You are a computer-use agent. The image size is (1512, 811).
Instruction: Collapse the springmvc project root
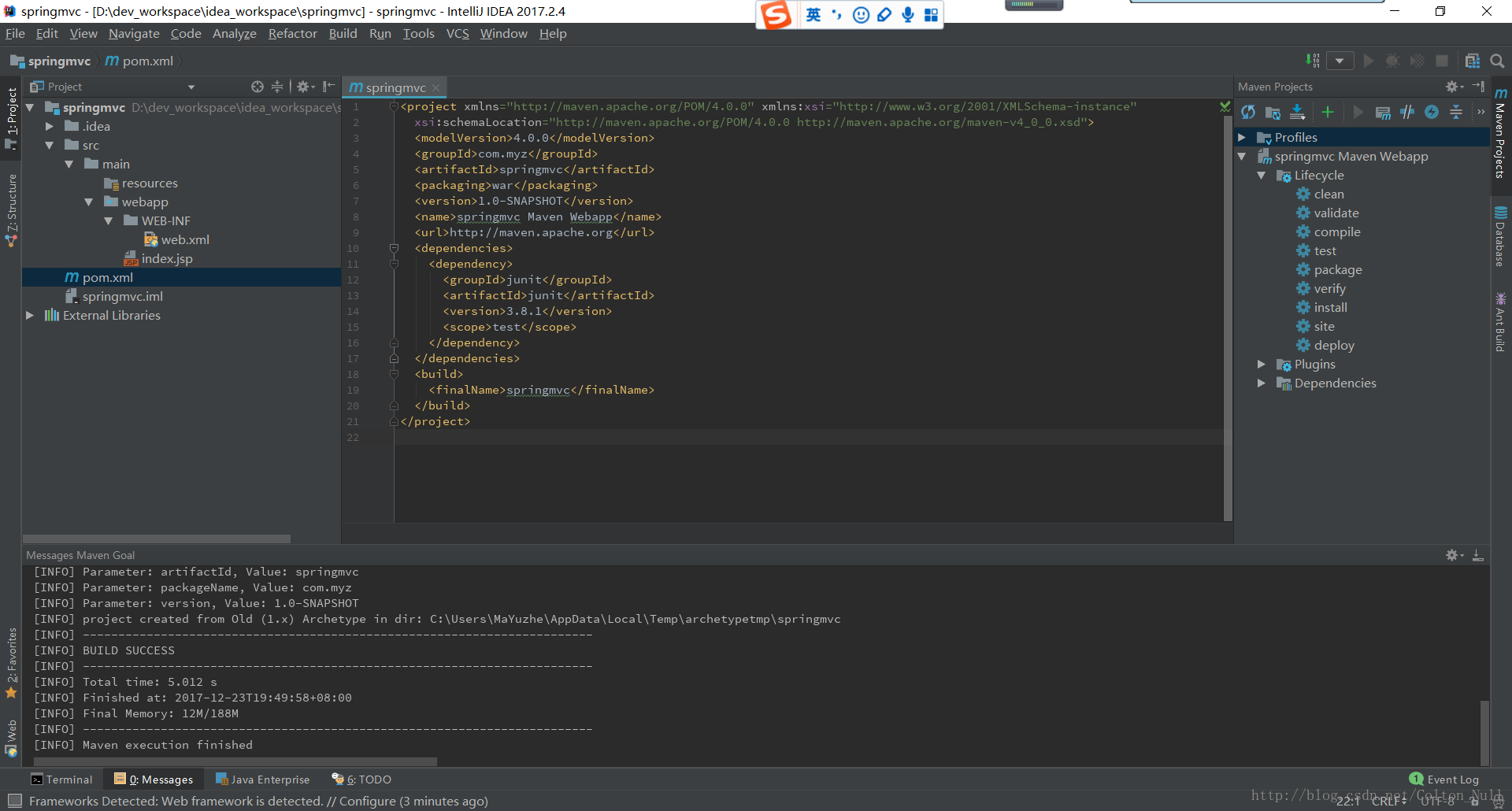click(30, 107)
